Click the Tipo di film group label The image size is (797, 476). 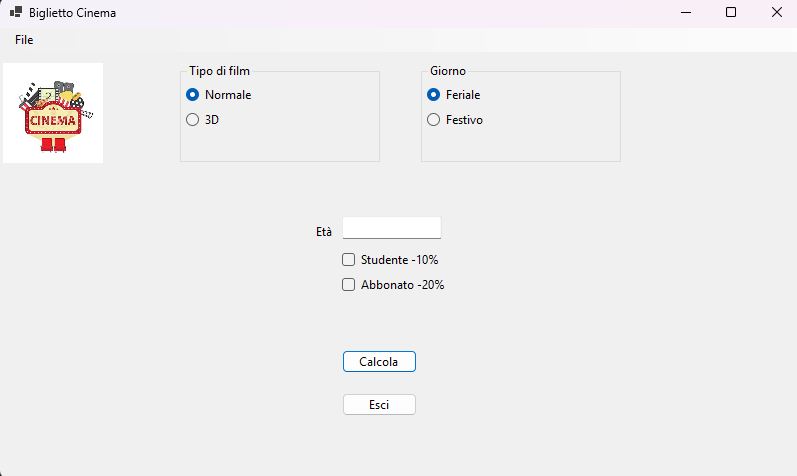[219, 71]
